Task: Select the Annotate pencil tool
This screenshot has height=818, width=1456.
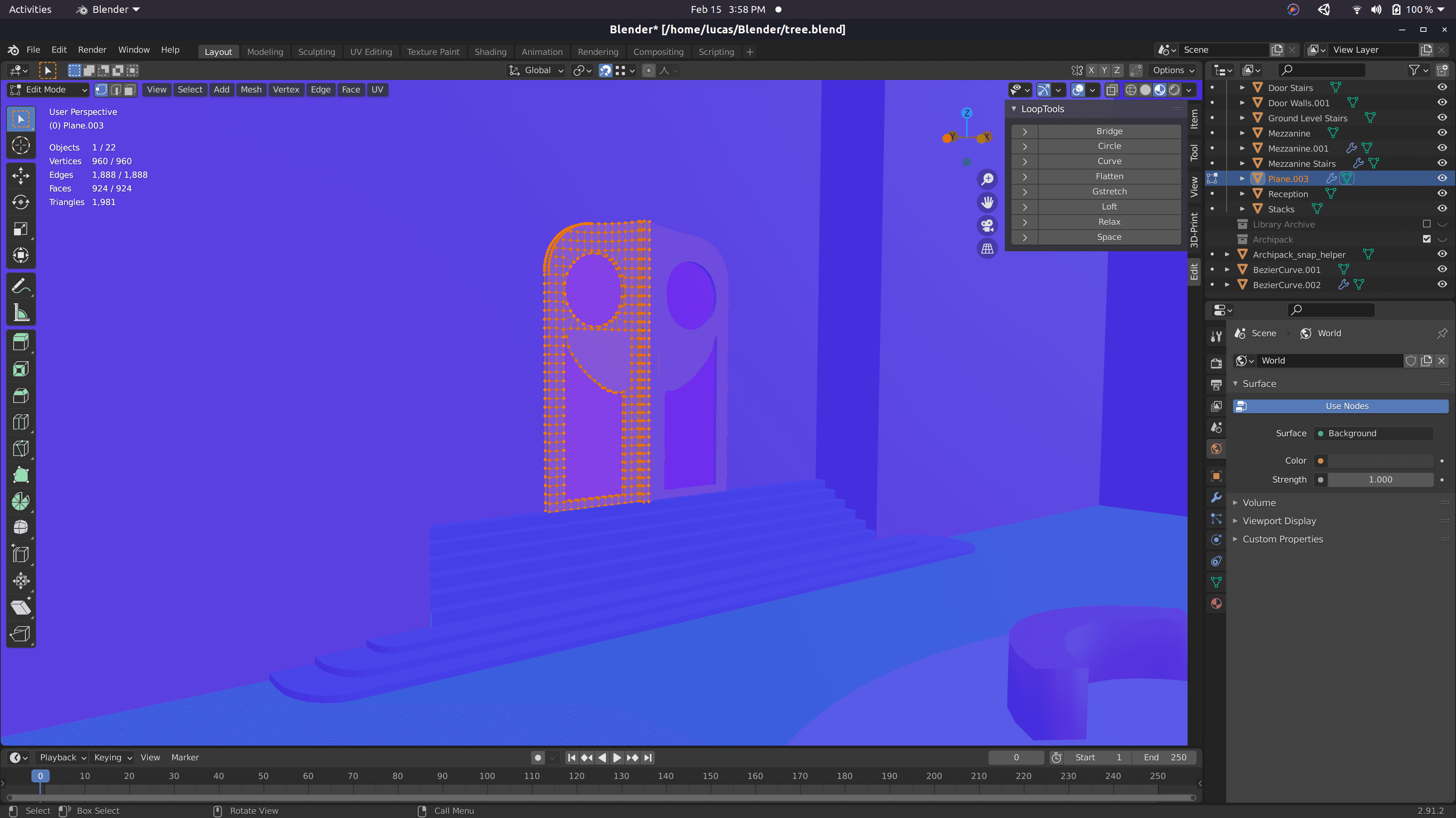Action: (x=21, y=286)
